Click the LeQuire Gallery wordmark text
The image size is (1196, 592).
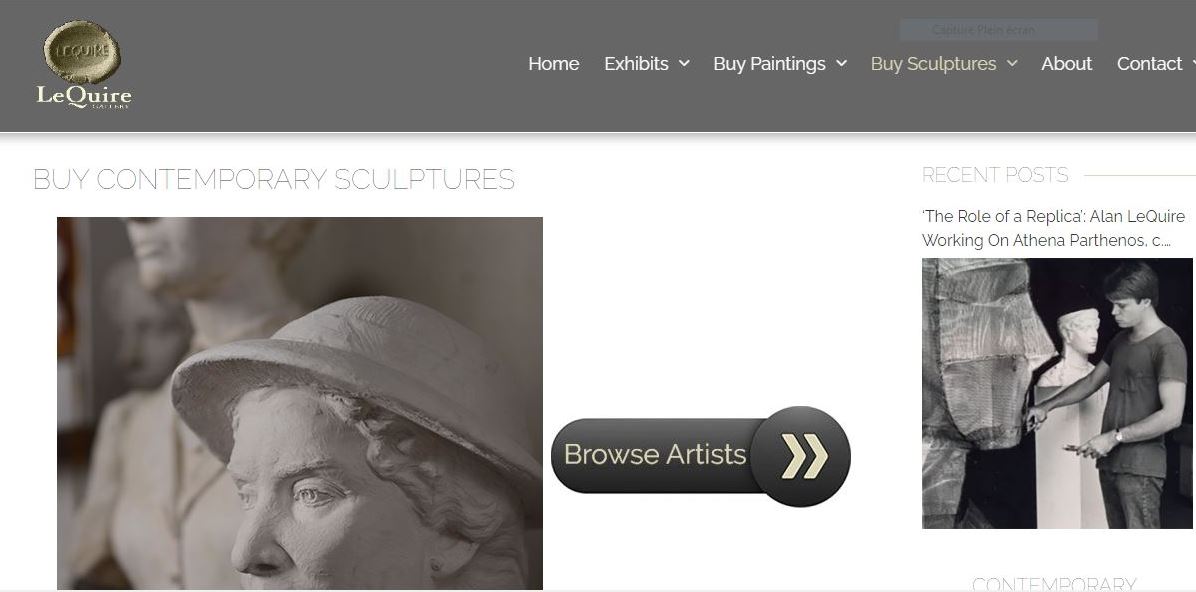pyautogui.click(x=84, y=98)
